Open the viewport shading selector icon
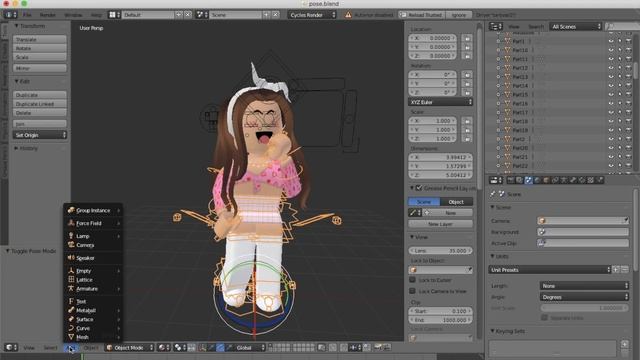 163,347
